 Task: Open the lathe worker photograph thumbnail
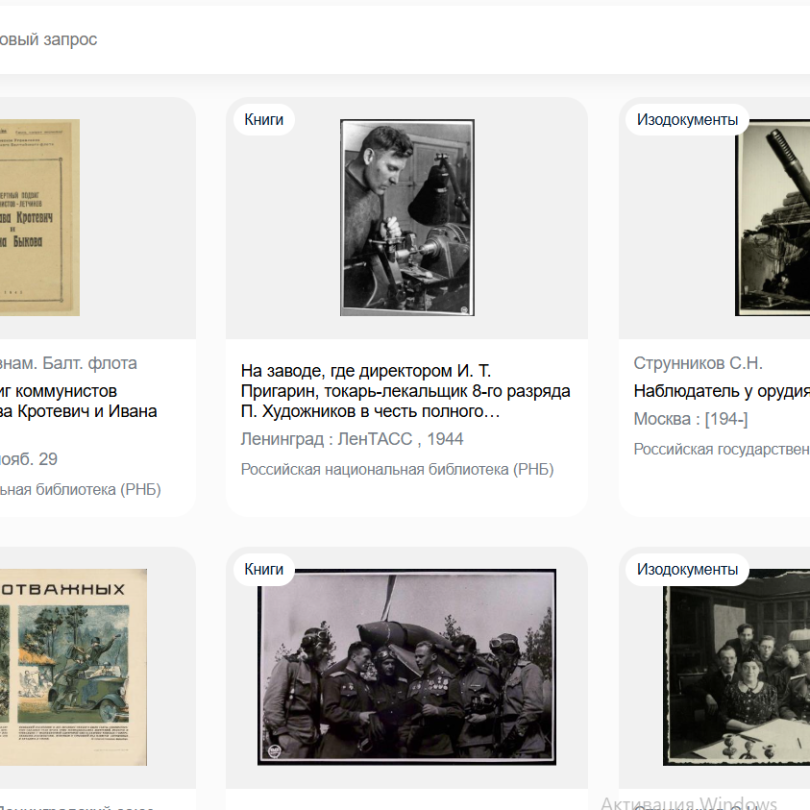[x=407, y=217]
